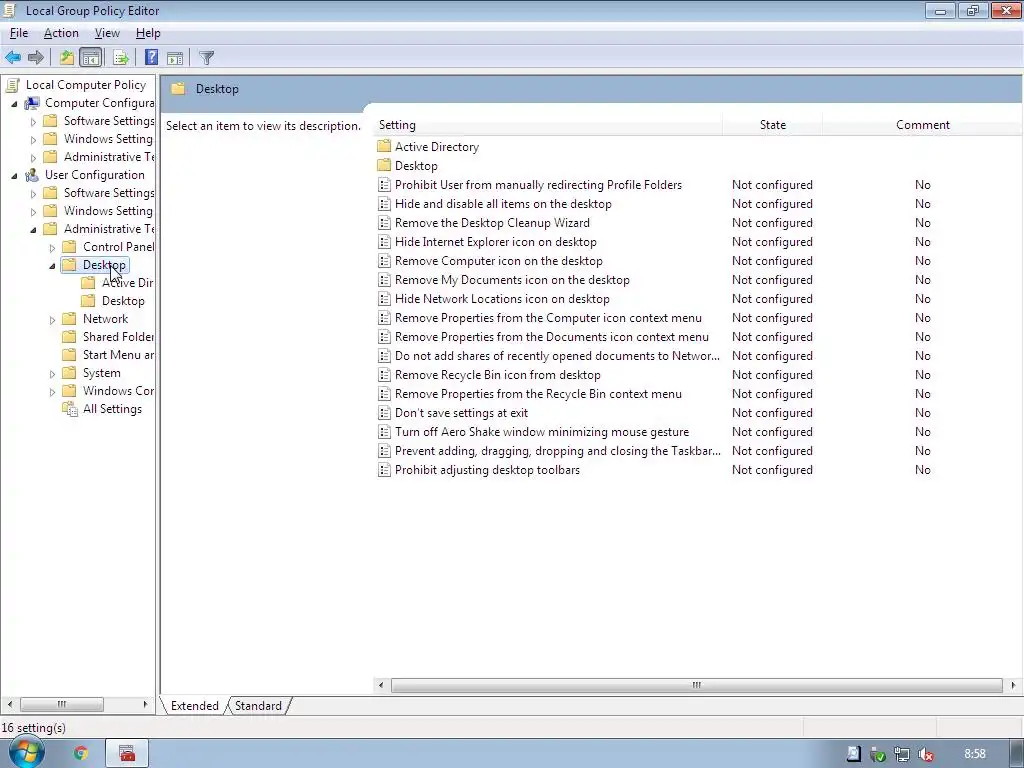
Task: Click the network tray icon
Action: click(902, 754)
